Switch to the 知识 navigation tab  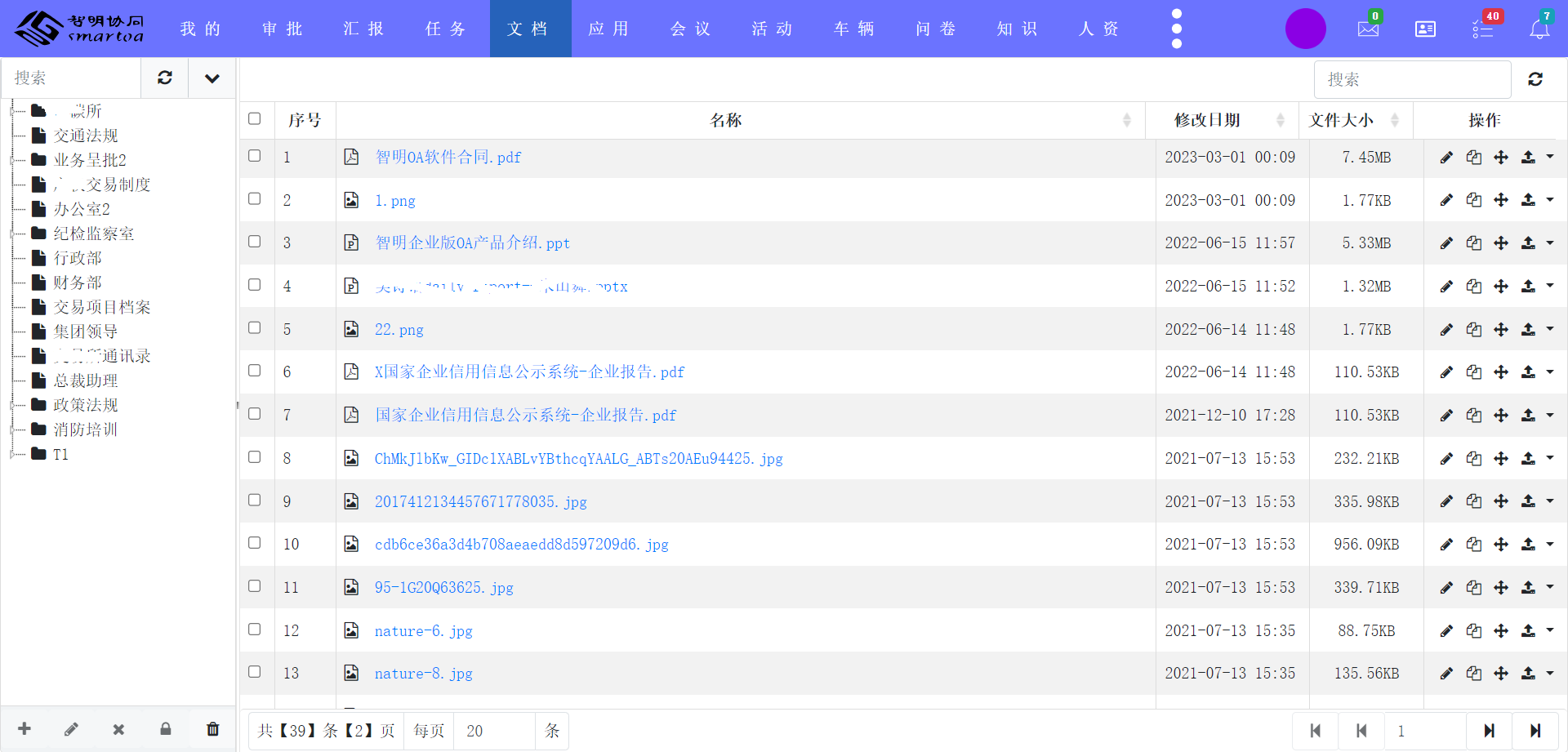[1018, 29]
